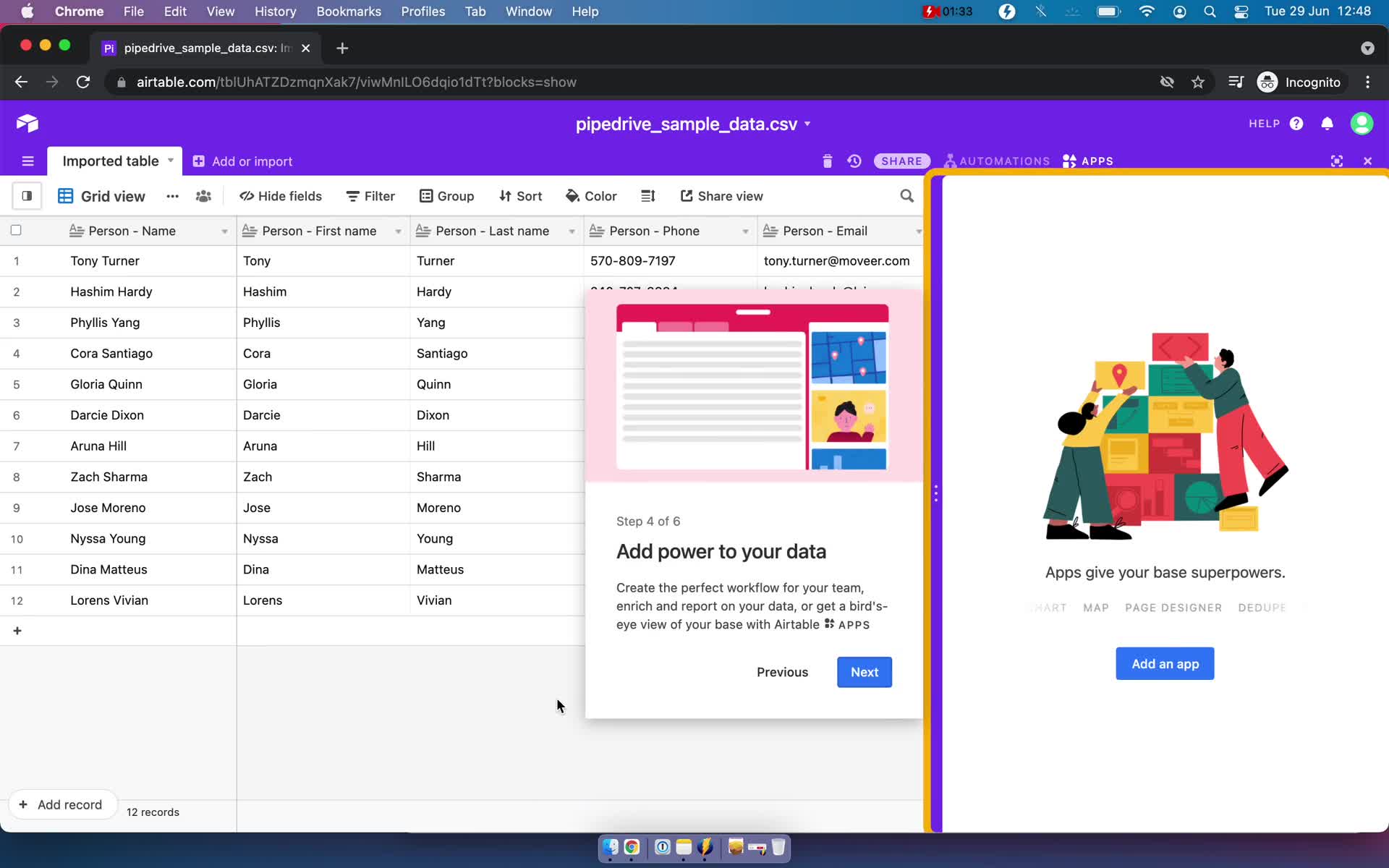Select the tony.turner@moveer.com cell

click(840, 261)
